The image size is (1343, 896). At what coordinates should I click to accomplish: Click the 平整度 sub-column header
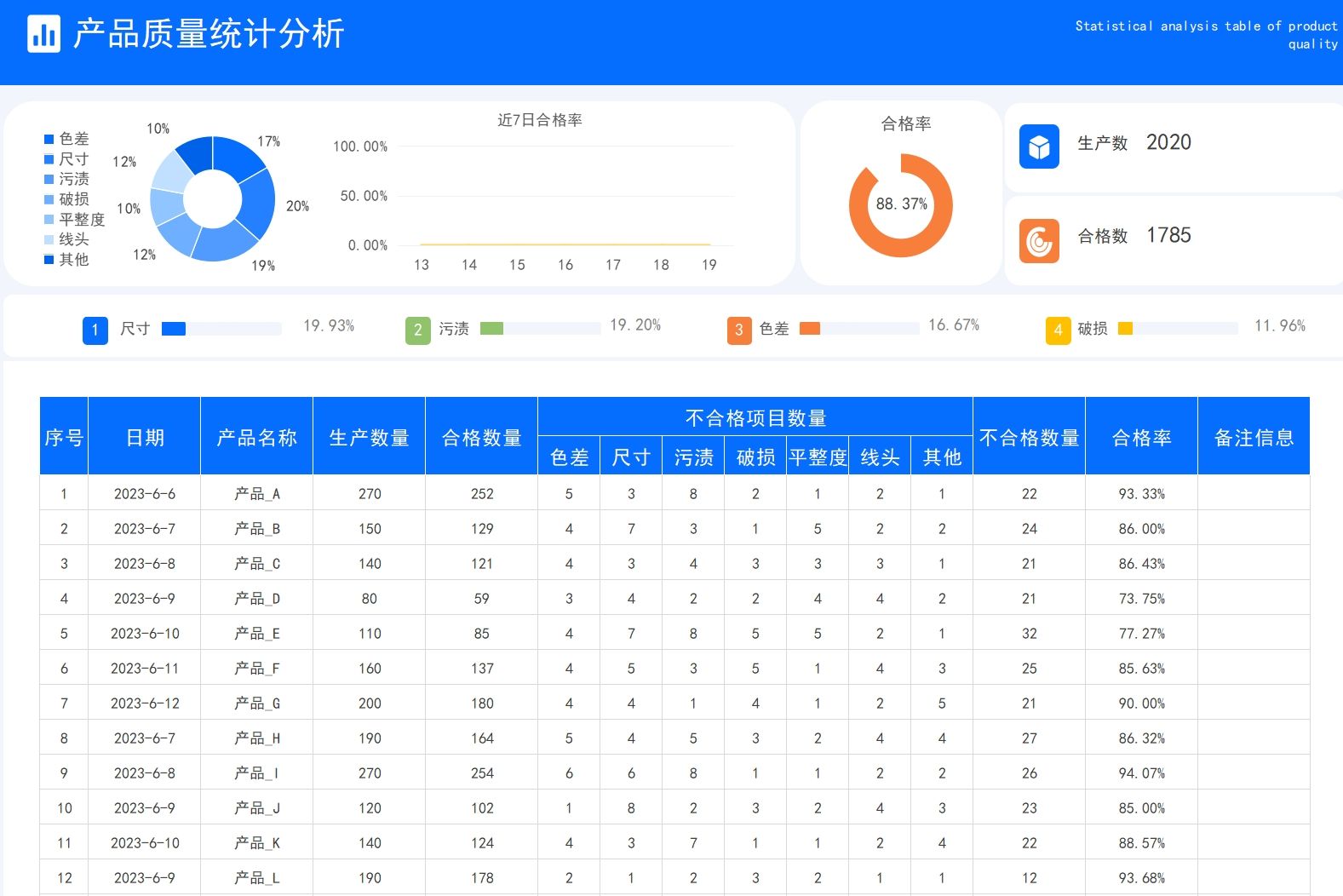(x=818, y=457)
